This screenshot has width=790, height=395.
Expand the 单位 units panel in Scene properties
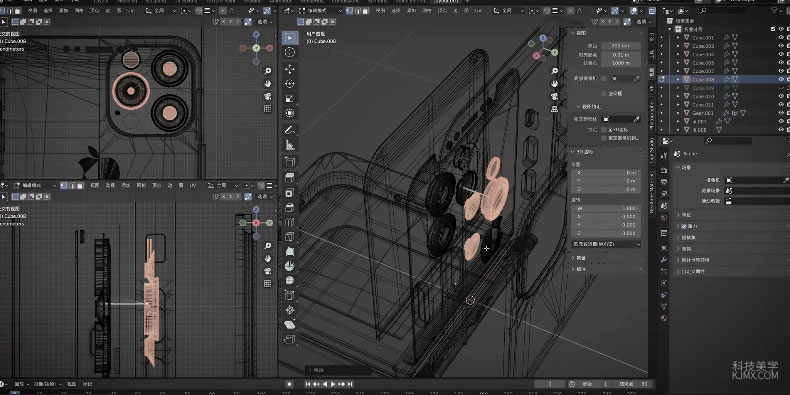[x=678, y=215]
